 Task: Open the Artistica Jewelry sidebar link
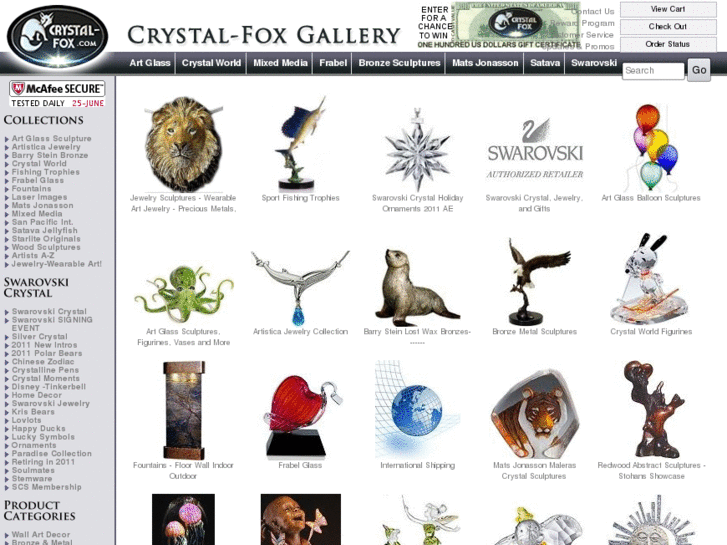click(46, 147)
